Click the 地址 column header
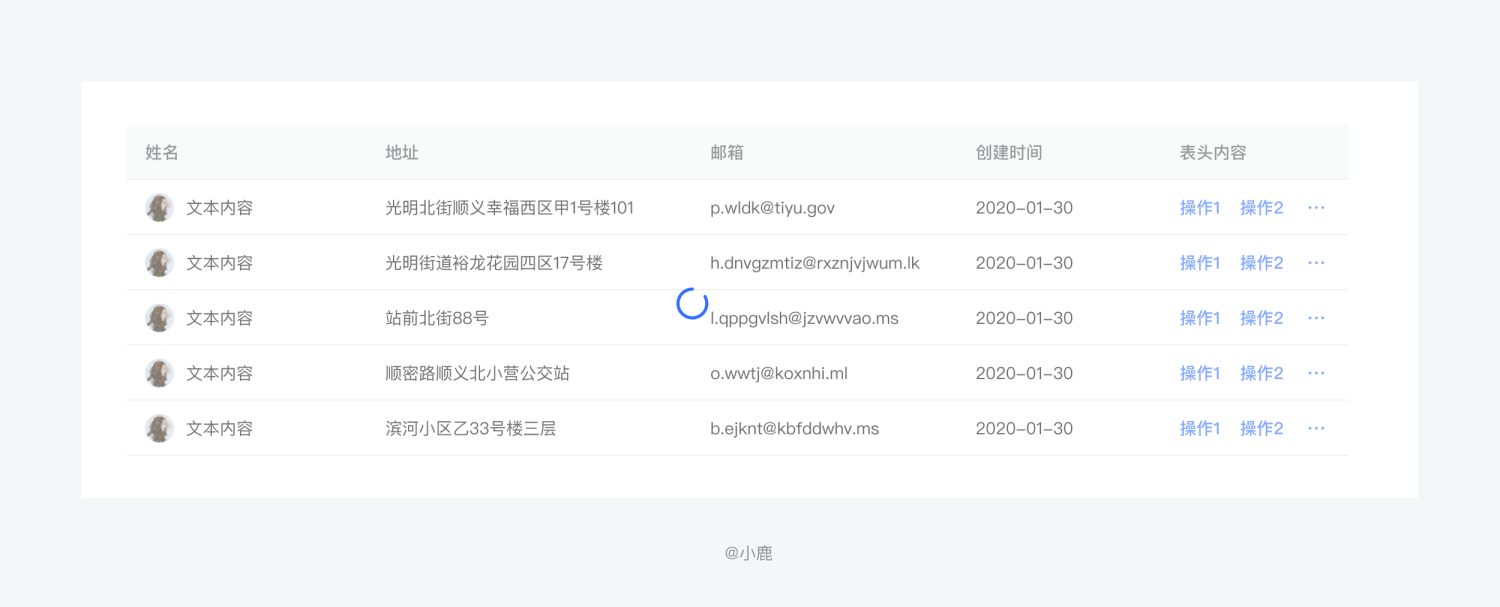 402,153
